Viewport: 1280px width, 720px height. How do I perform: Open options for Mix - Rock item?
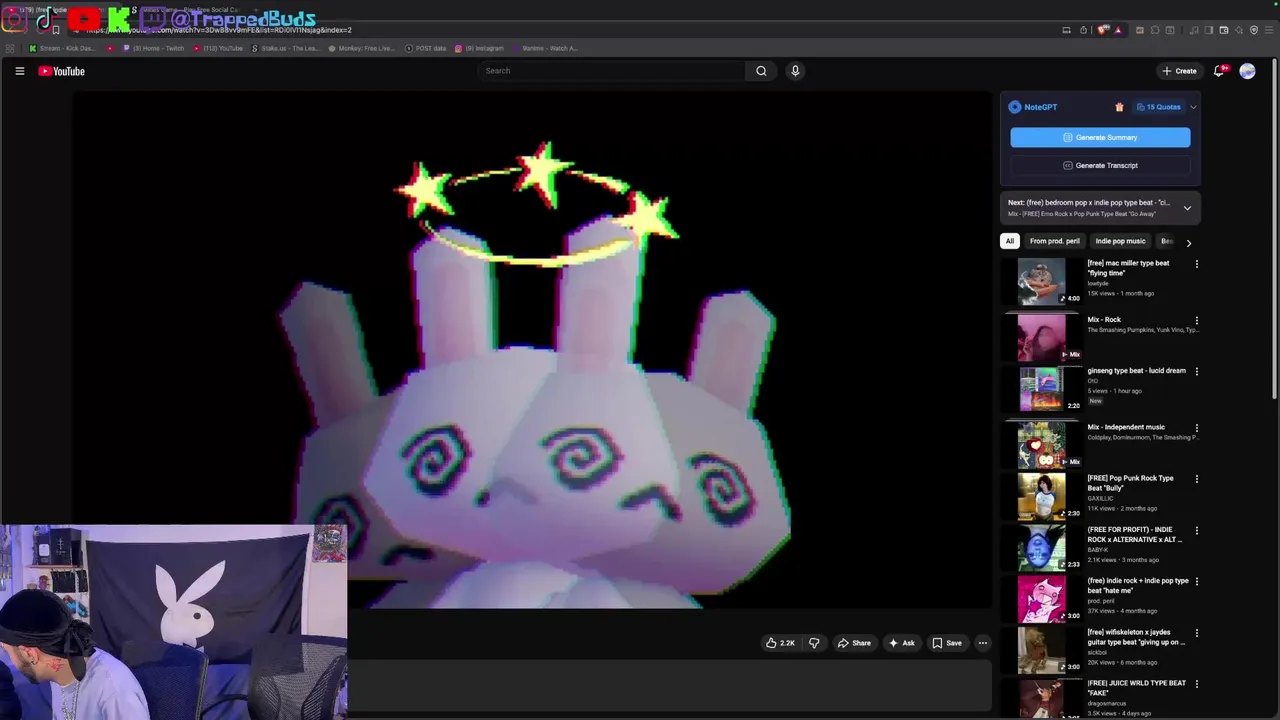(1196, 321)
